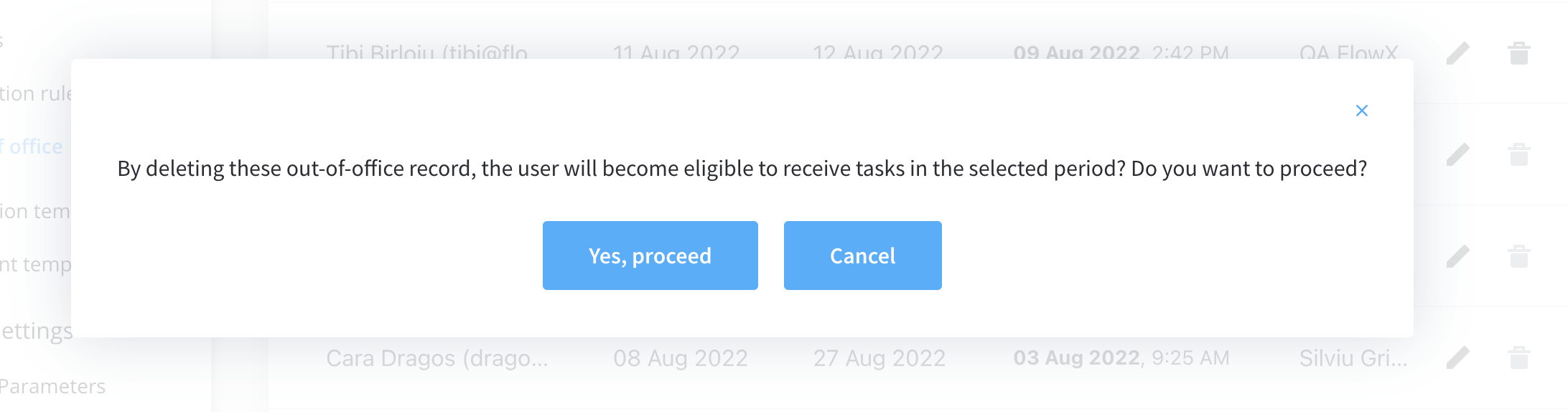Confirm deletion with Yes, proceed
Viewport: 1568px width, 412px height.
click(650, 256)
